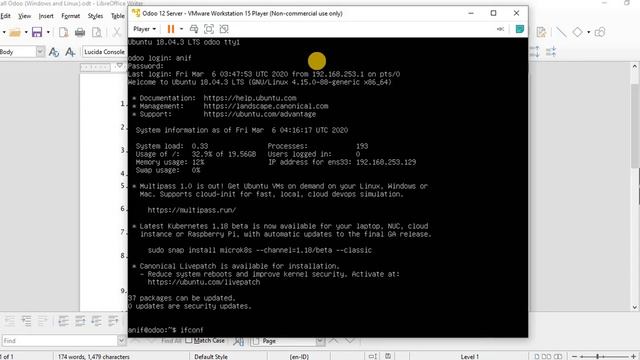Click the Default Style status bar entry
Screen dimensions: 640x360
pyautogui.click(x=211, y=356)
